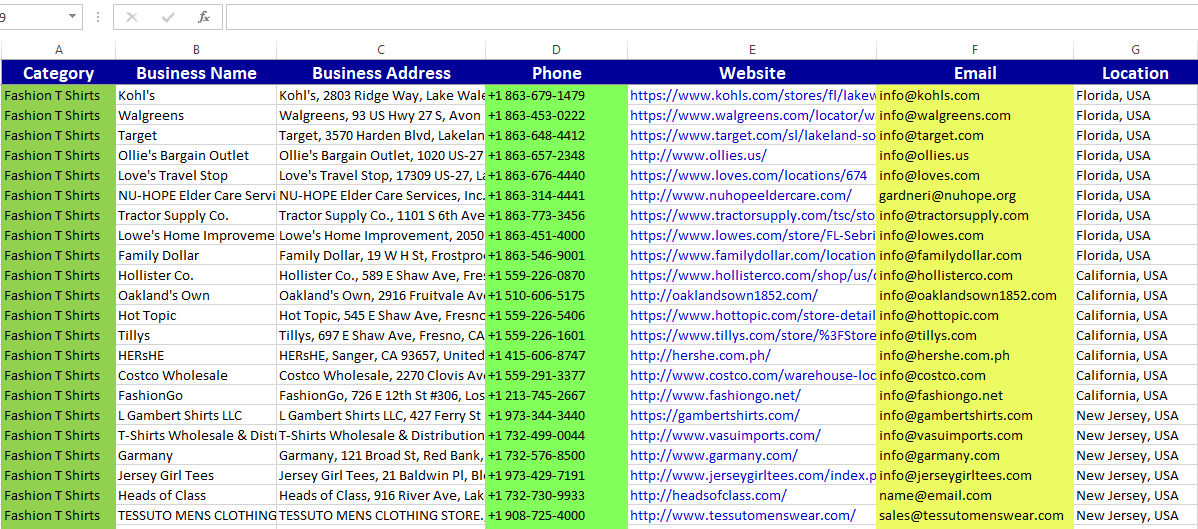
Task: Select column G header
Action: tap(1135, 50)
